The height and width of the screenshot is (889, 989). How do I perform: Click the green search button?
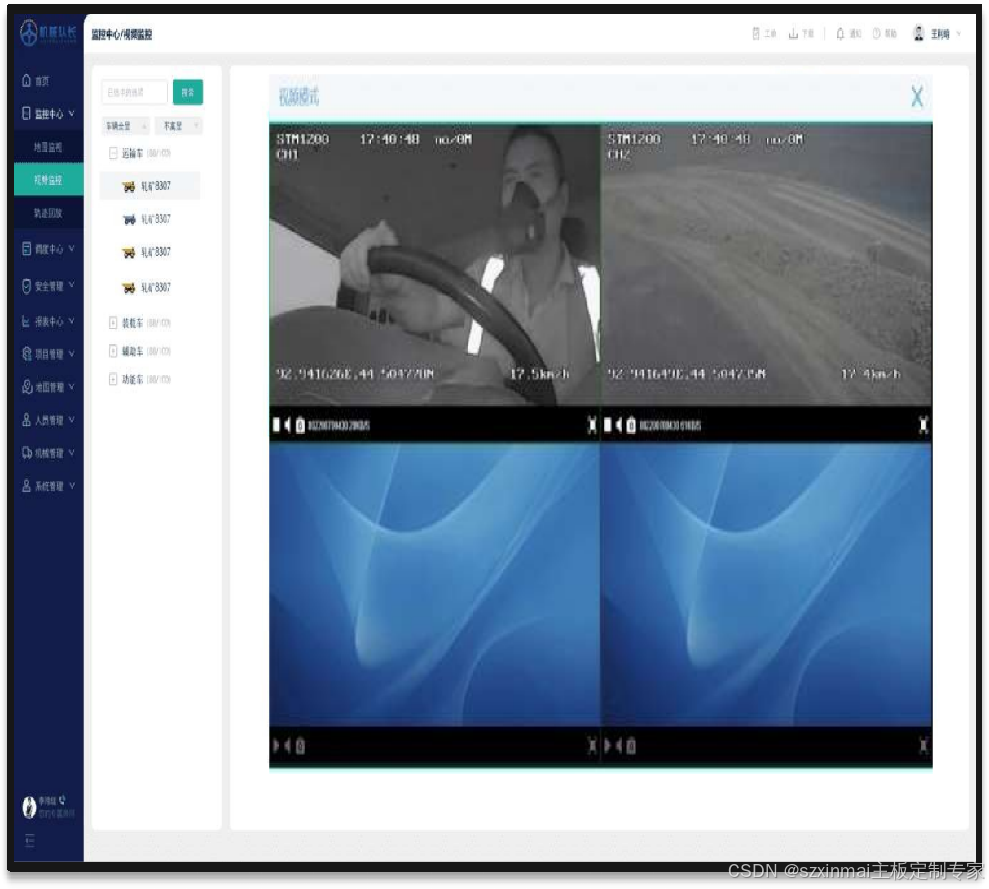(x=187, y=92)
